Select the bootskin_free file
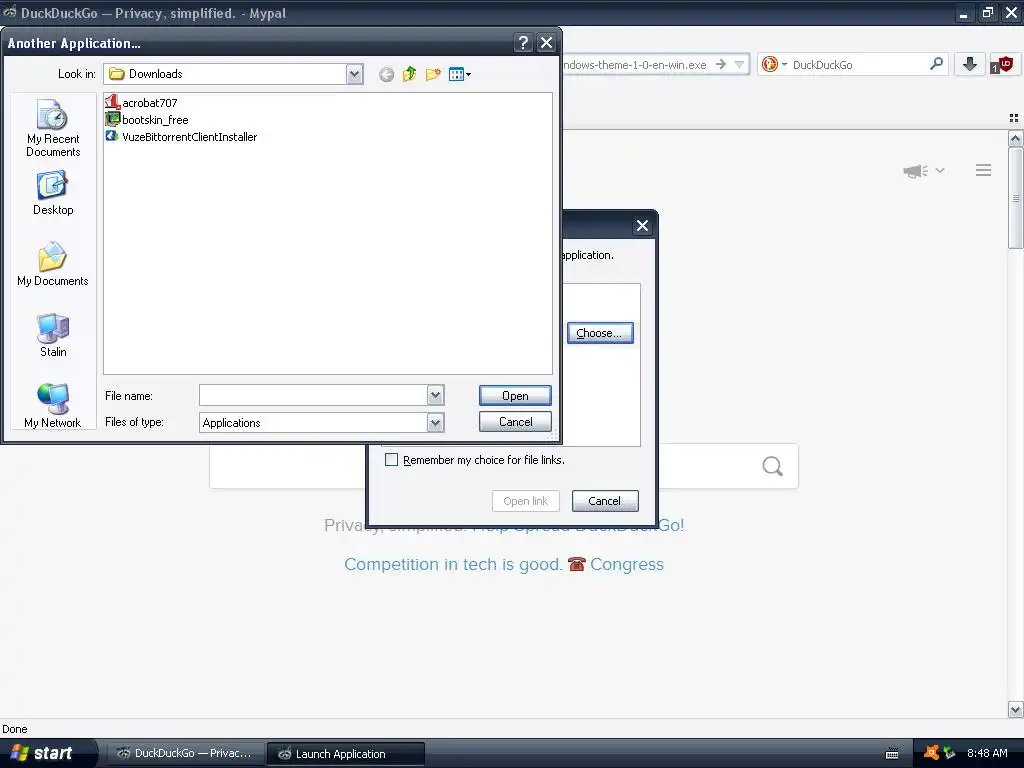Screen dimensions: 1024x768 point(147,120)
